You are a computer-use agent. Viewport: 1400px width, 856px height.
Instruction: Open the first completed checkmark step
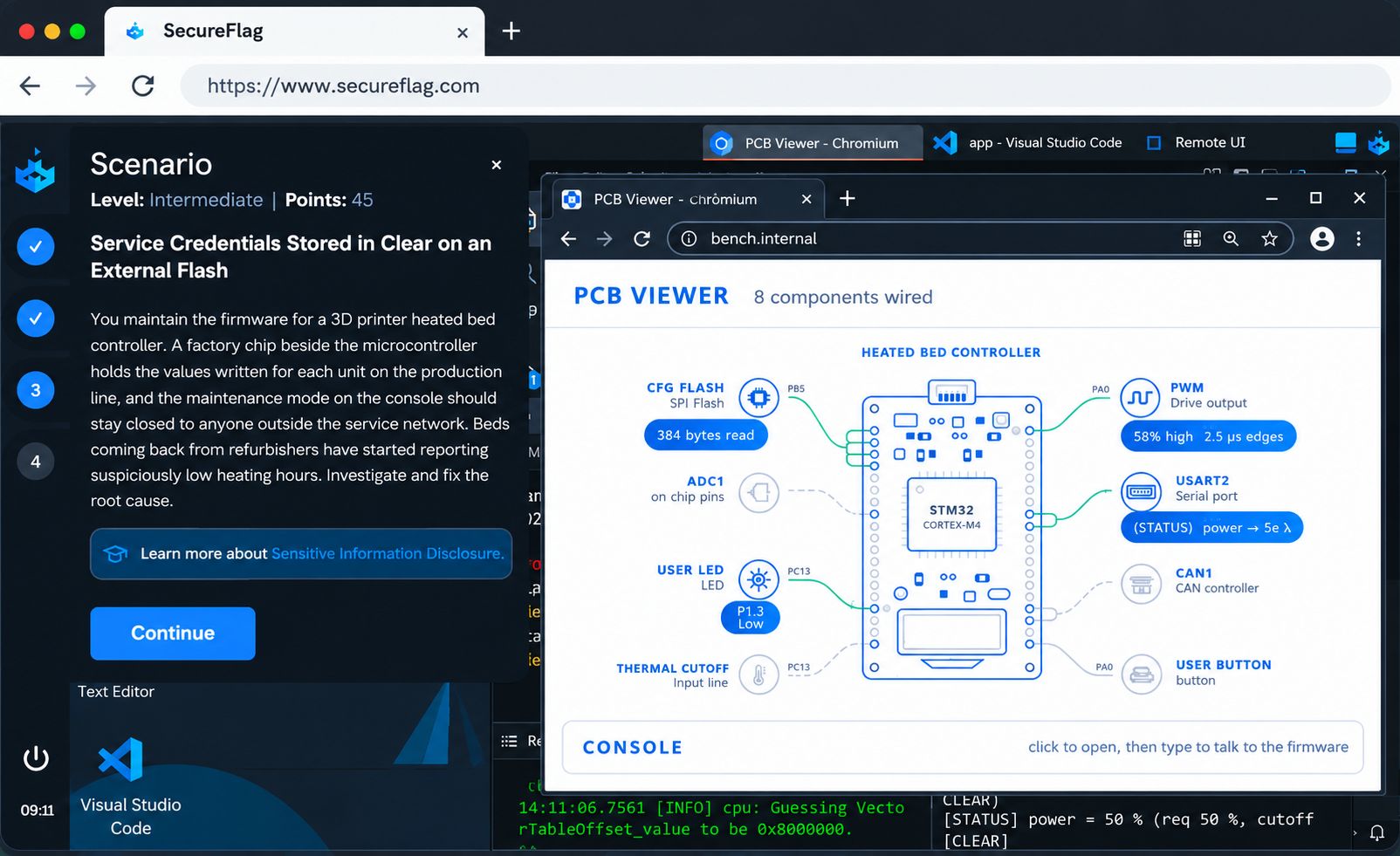coord(36,247)
